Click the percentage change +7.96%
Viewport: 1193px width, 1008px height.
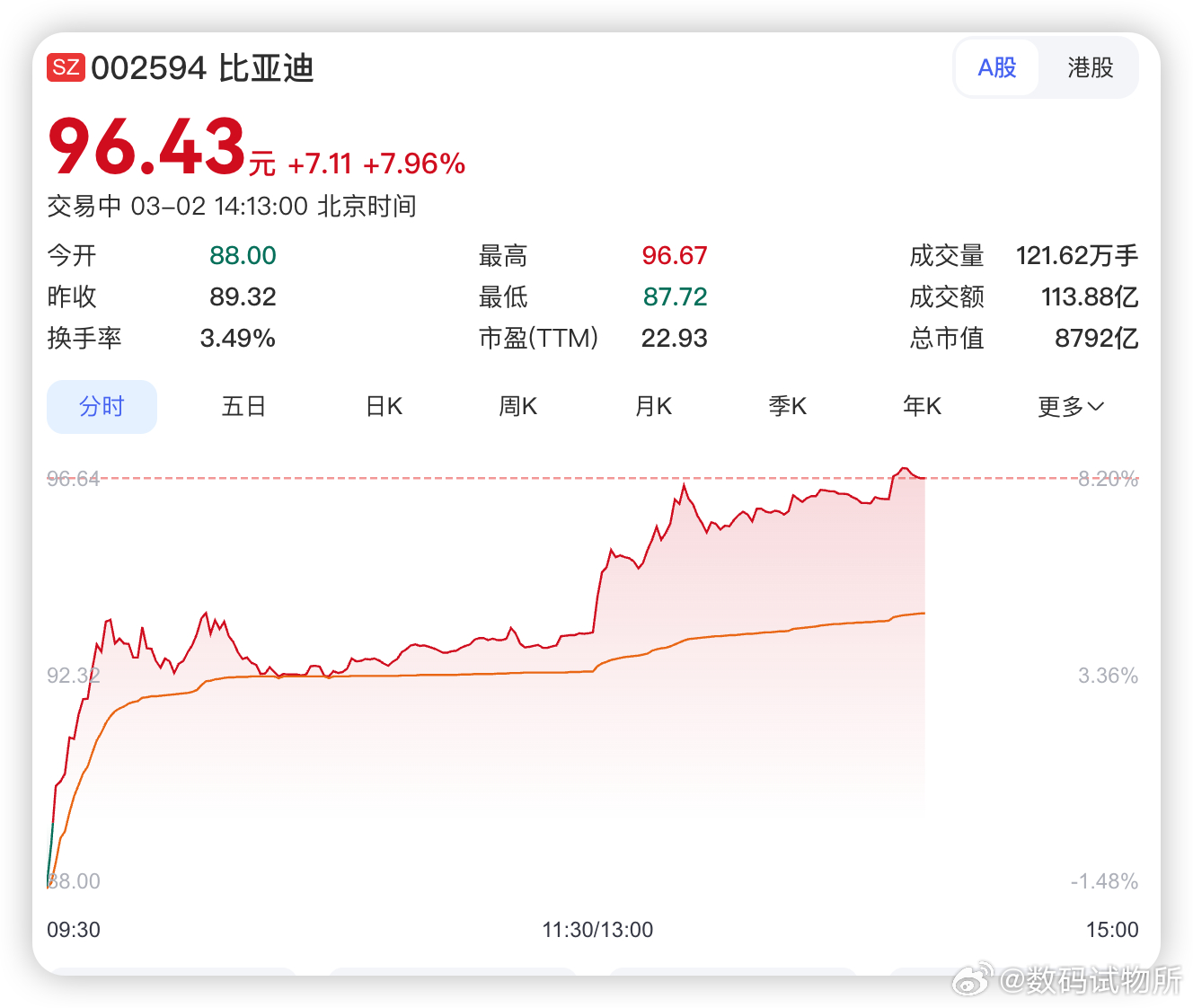414,164
